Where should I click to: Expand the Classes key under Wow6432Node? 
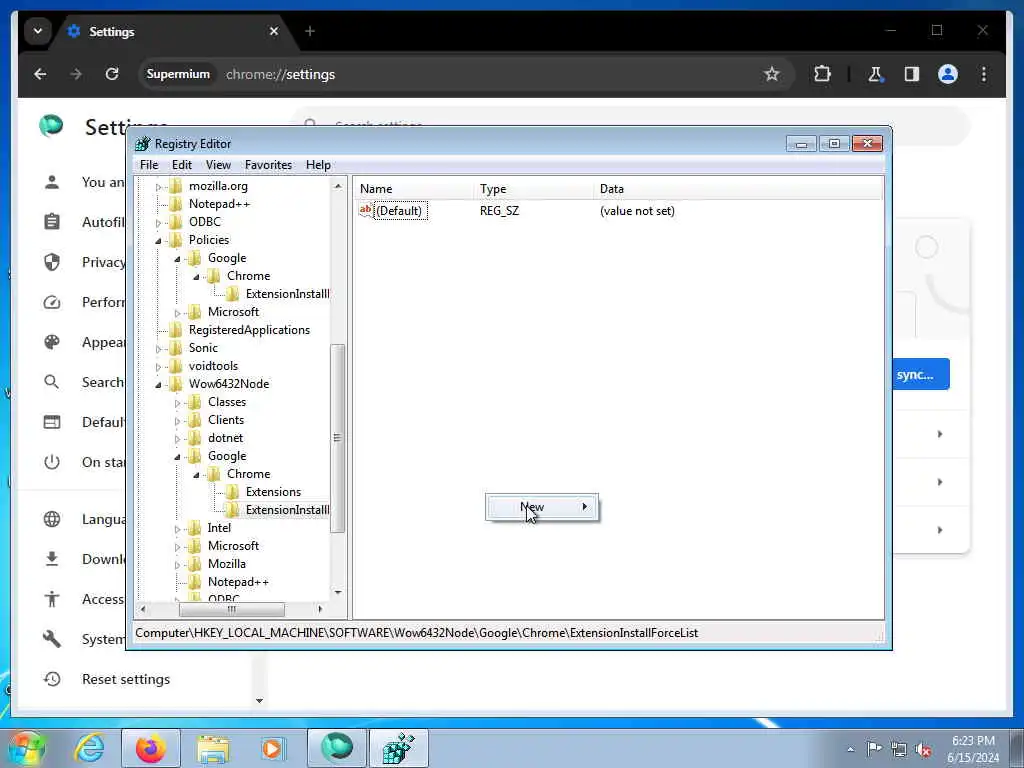tap(177, 403)
